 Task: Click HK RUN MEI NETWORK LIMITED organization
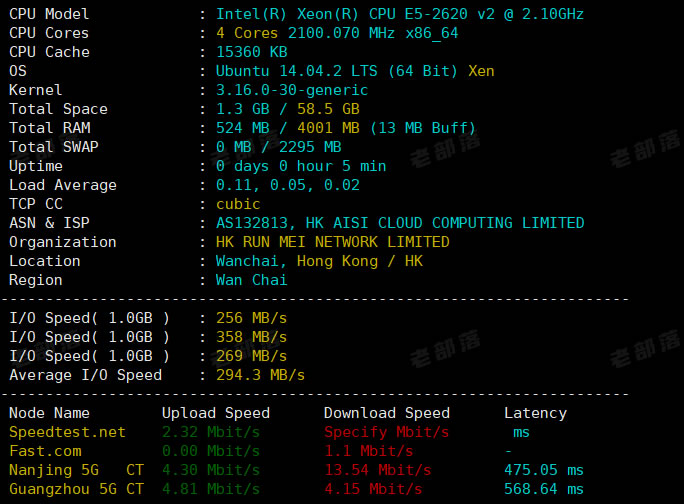point(333,242)
